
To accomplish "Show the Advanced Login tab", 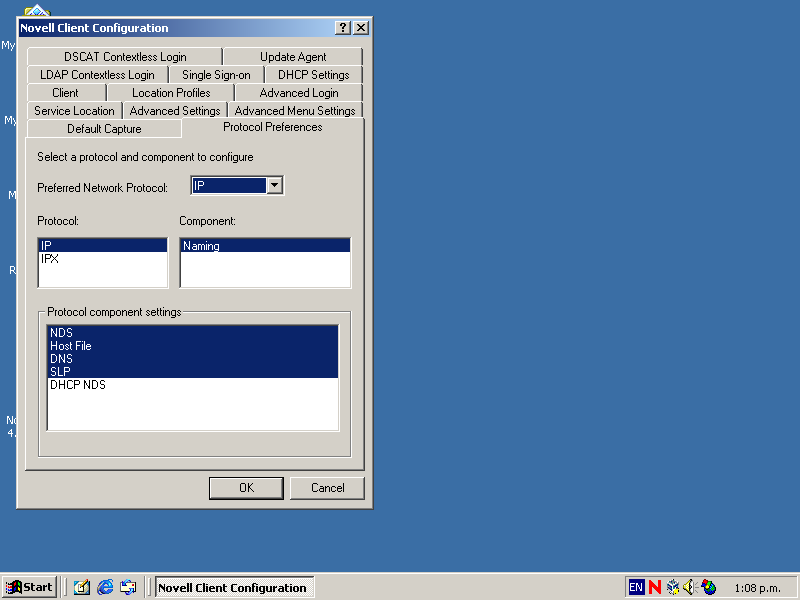I will coord(299,93).
